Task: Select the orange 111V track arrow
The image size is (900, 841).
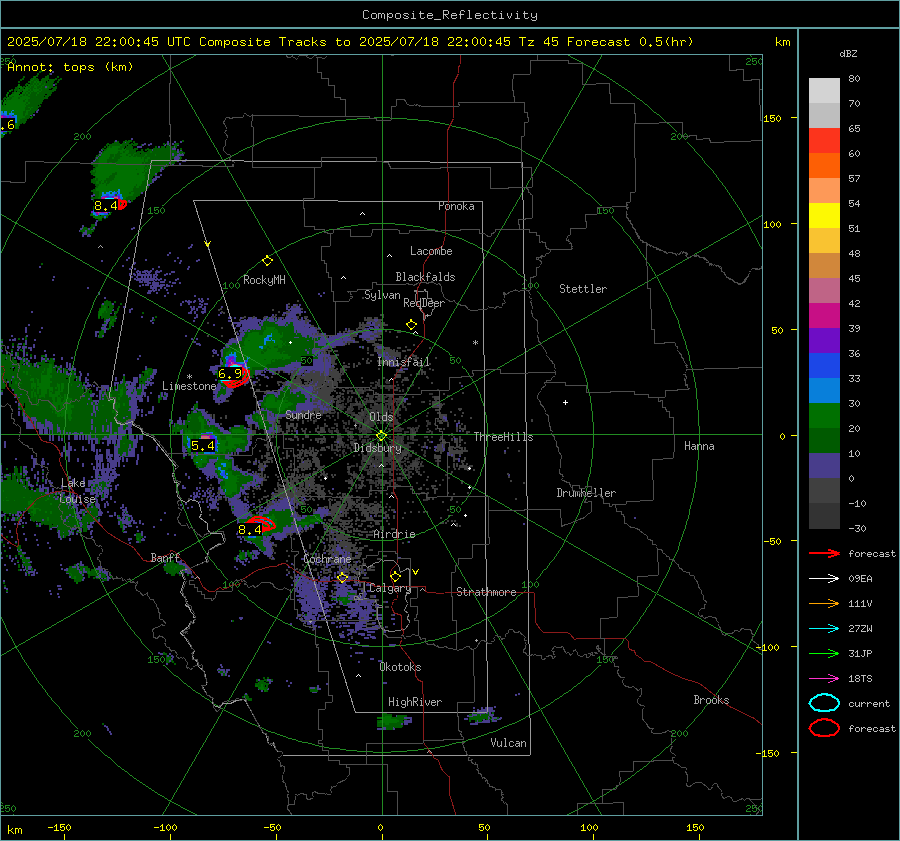Action: tap(824, 603)
